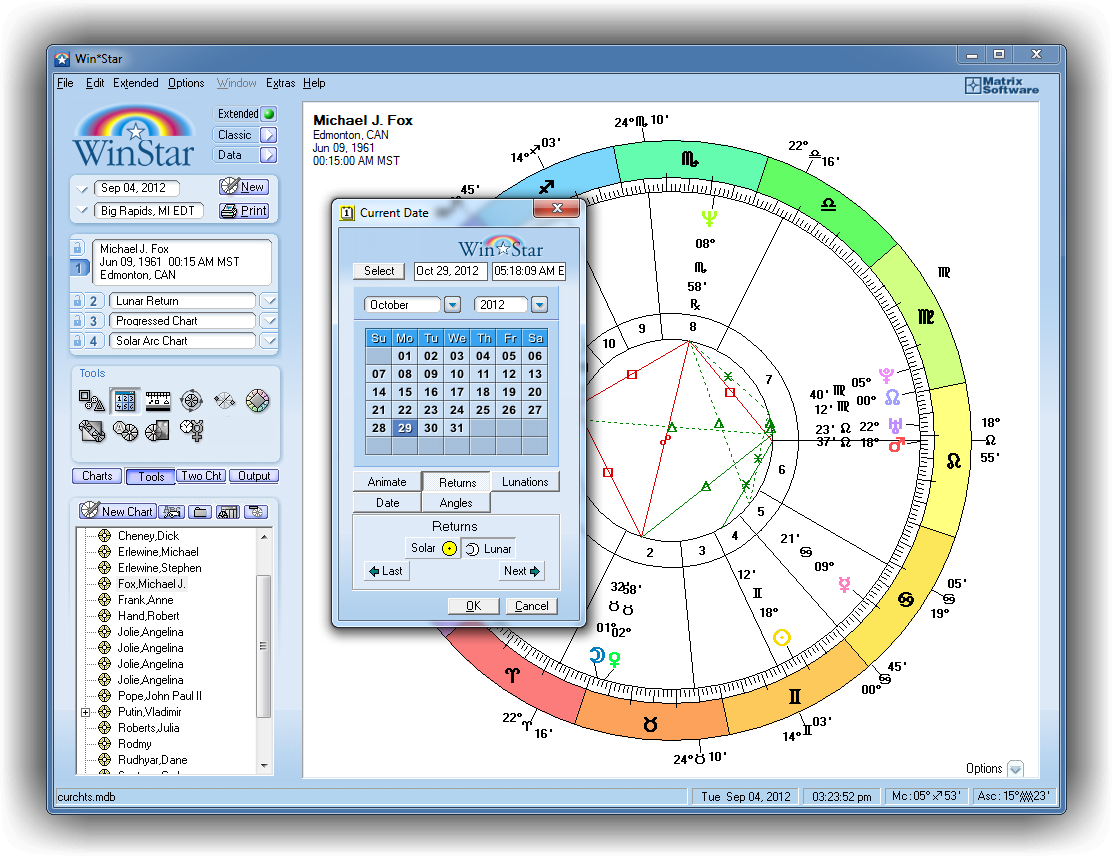Expand the Solar Arc Chart type dropdown
1112x856 pixels.
[x=268, y=341]
